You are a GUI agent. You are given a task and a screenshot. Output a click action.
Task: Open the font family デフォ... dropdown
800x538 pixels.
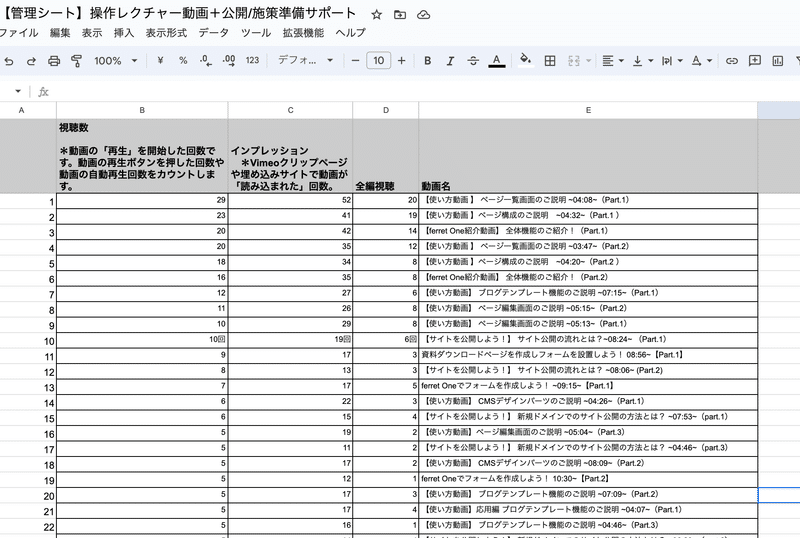pyautogui.click(x=306, y=60)
